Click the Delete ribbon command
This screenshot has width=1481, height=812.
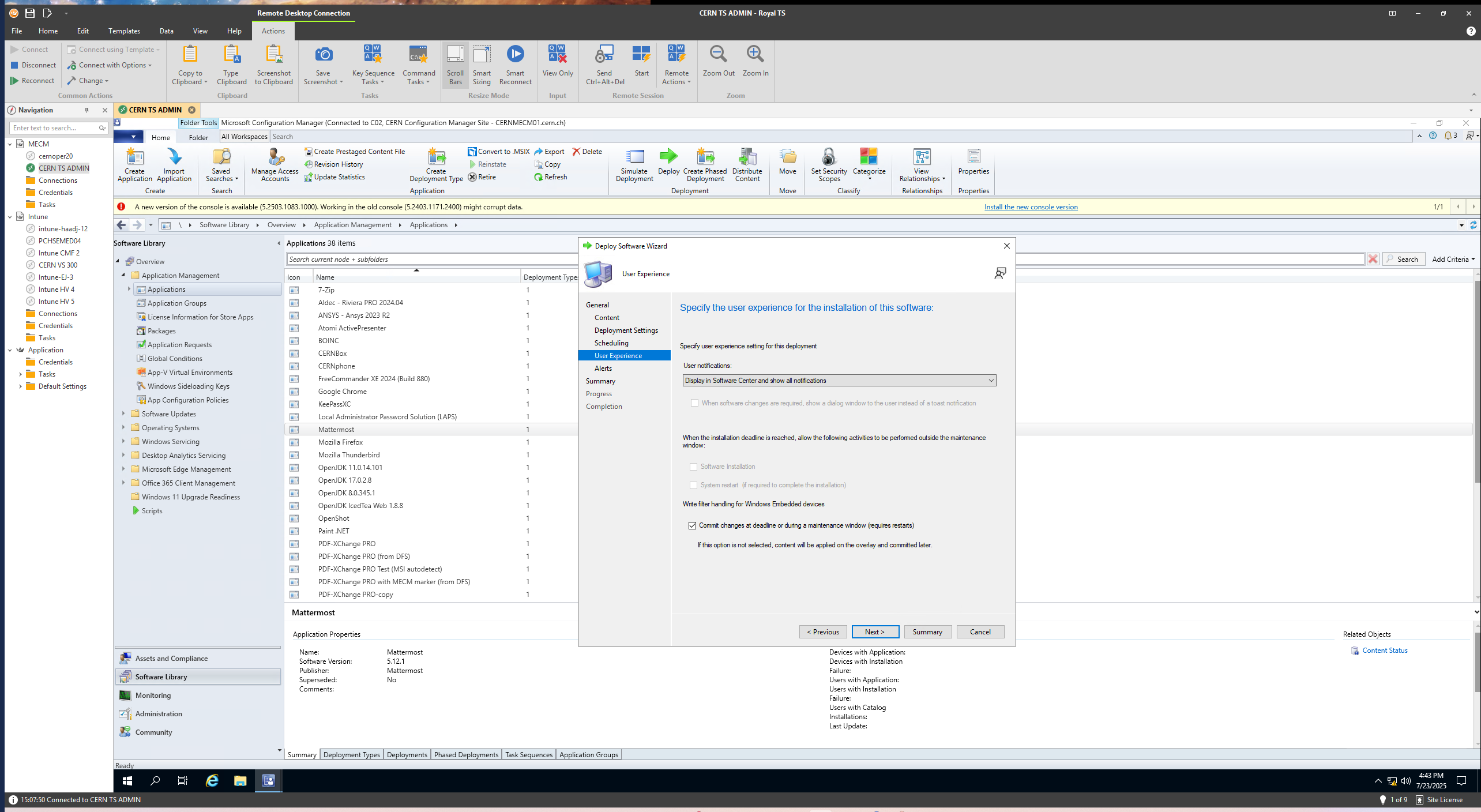pyautogui.click(x=587, y=152)
